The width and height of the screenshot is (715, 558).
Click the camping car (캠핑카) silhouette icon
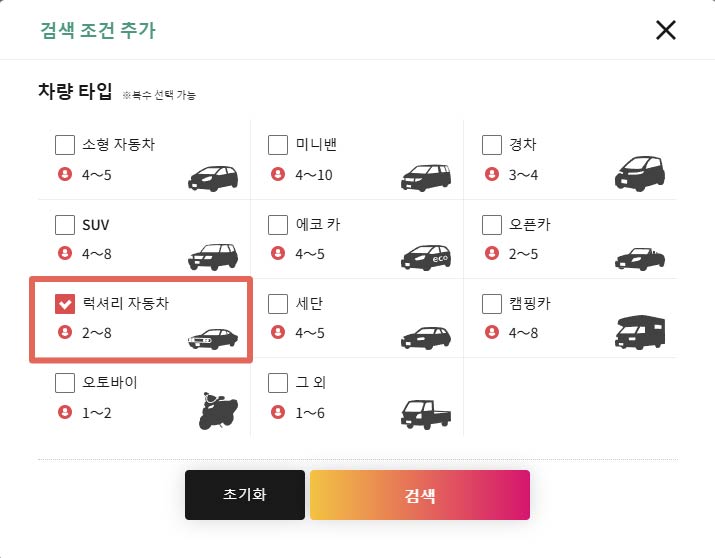(x=640, y=332)
